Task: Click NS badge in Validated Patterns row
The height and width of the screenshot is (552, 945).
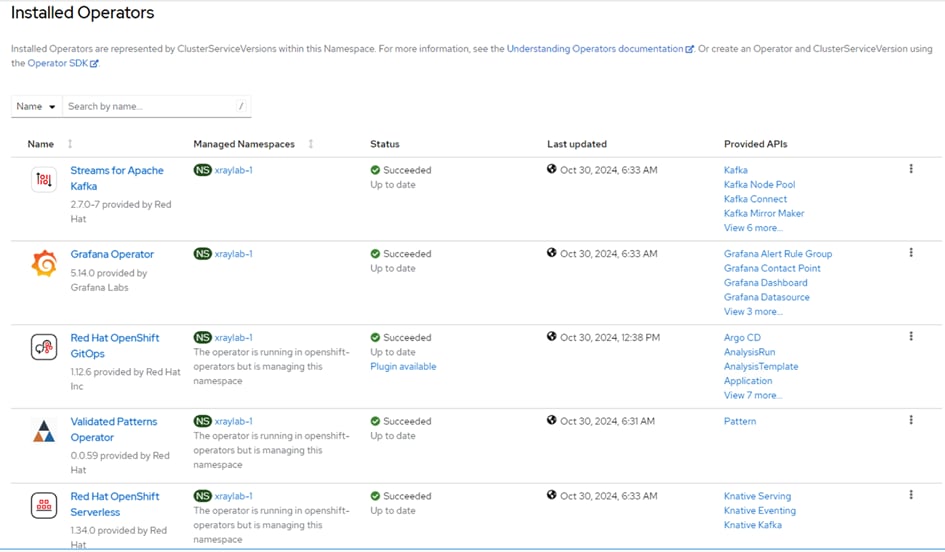Action: click(202, 421)
